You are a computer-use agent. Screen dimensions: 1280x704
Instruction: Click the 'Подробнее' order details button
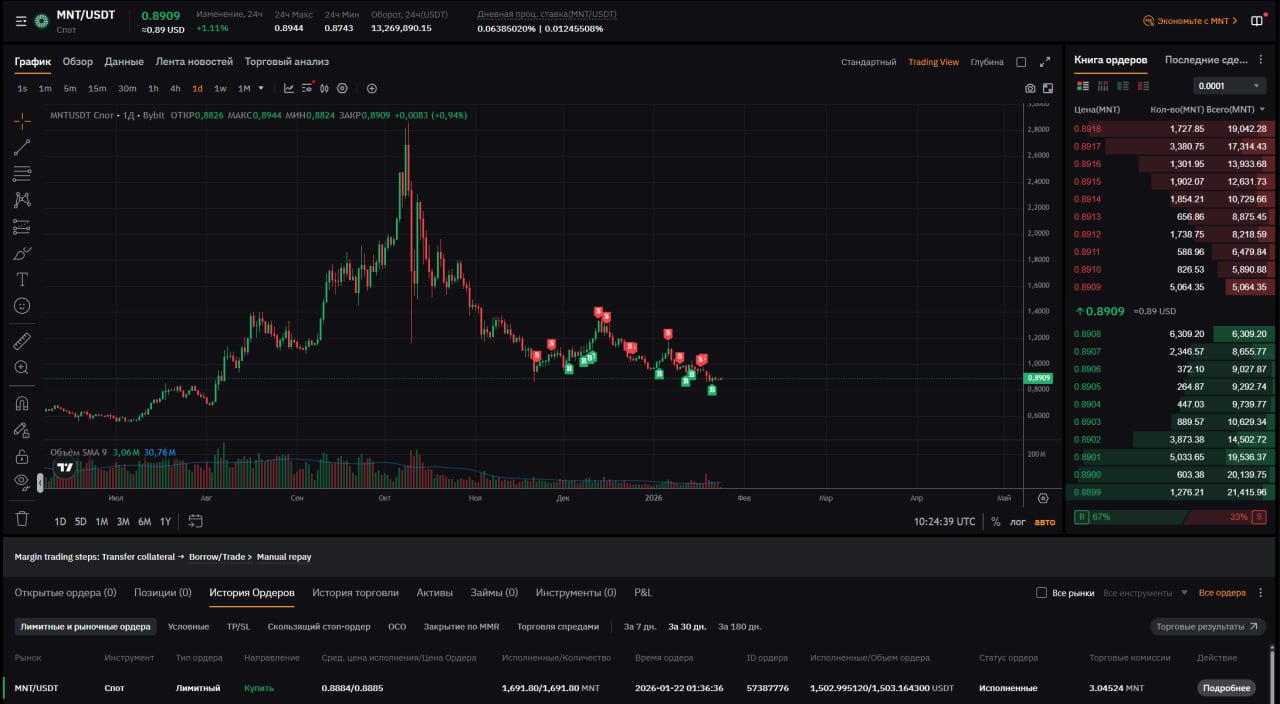tap(1226, 688)
